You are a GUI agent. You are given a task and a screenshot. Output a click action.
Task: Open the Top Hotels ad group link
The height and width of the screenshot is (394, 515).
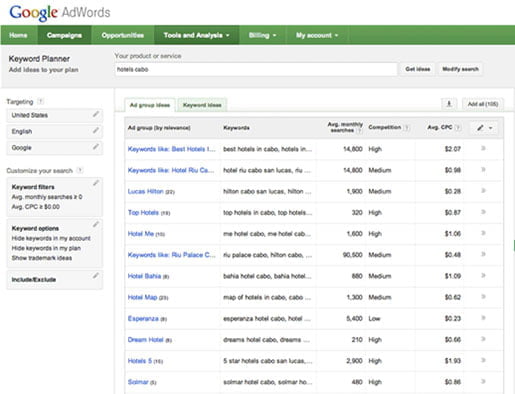143,212
